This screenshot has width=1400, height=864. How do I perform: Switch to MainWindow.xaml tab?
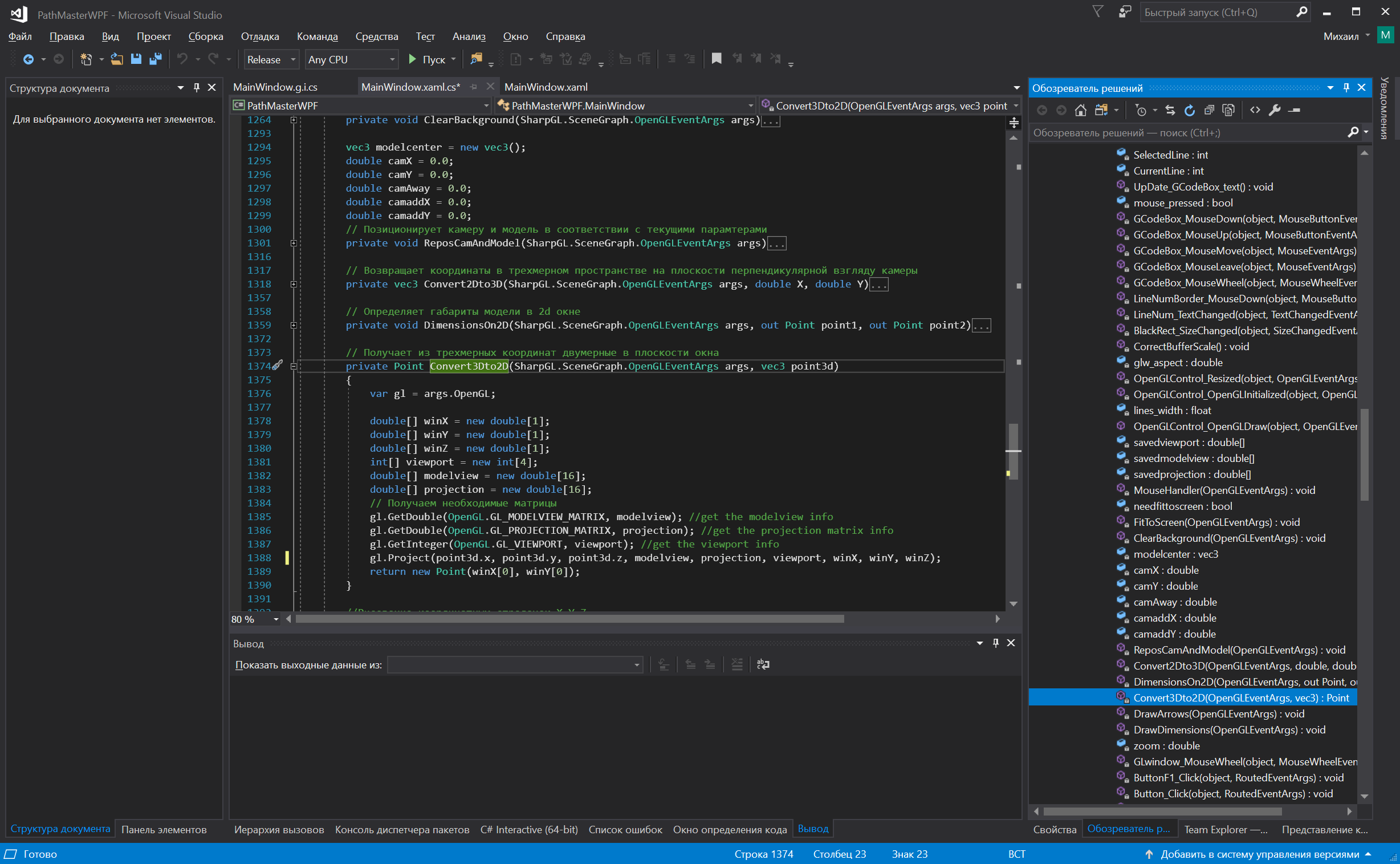pyautogui.click(x=546, y=87)
